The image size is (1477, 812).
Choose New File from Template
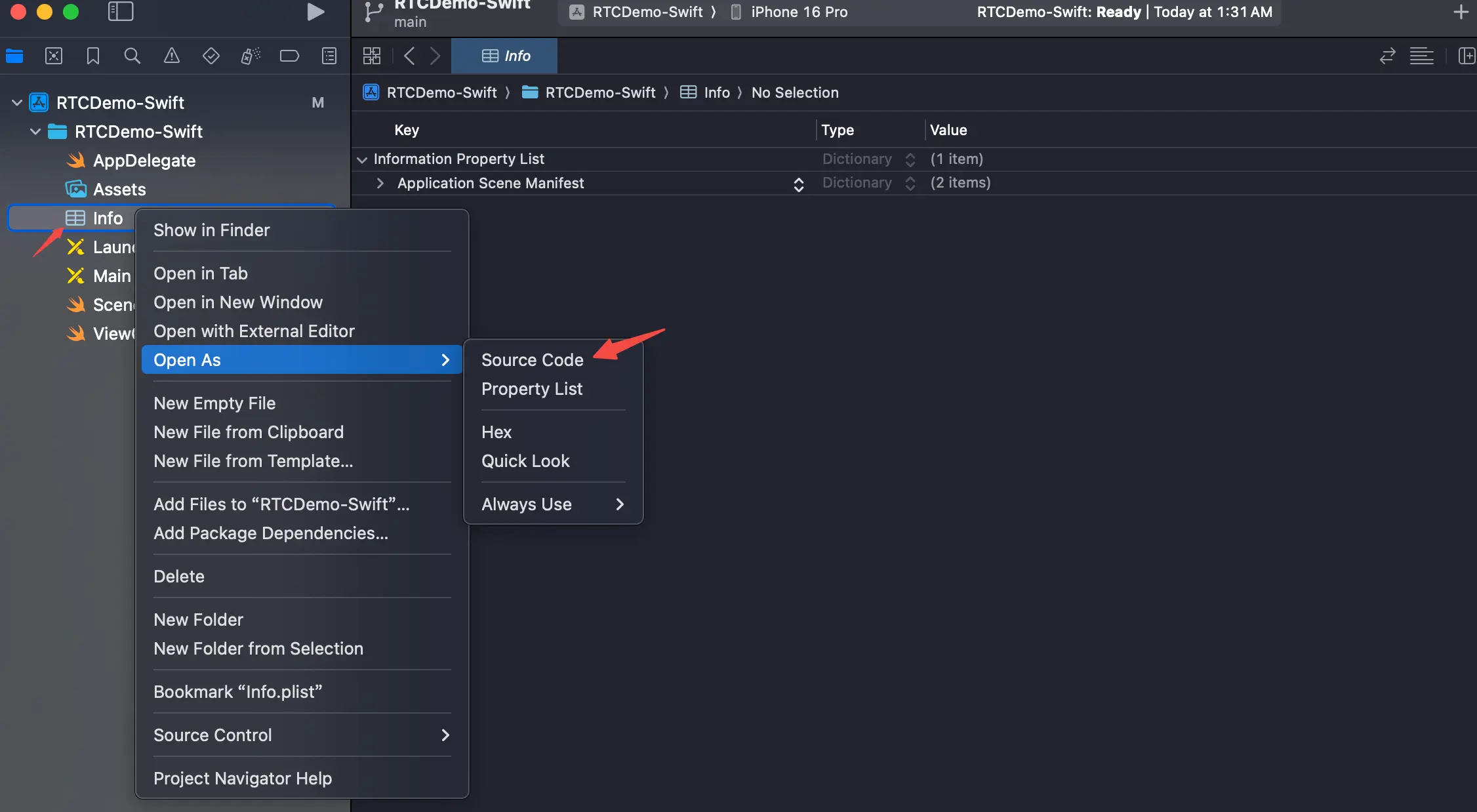(x=302, y=461)
